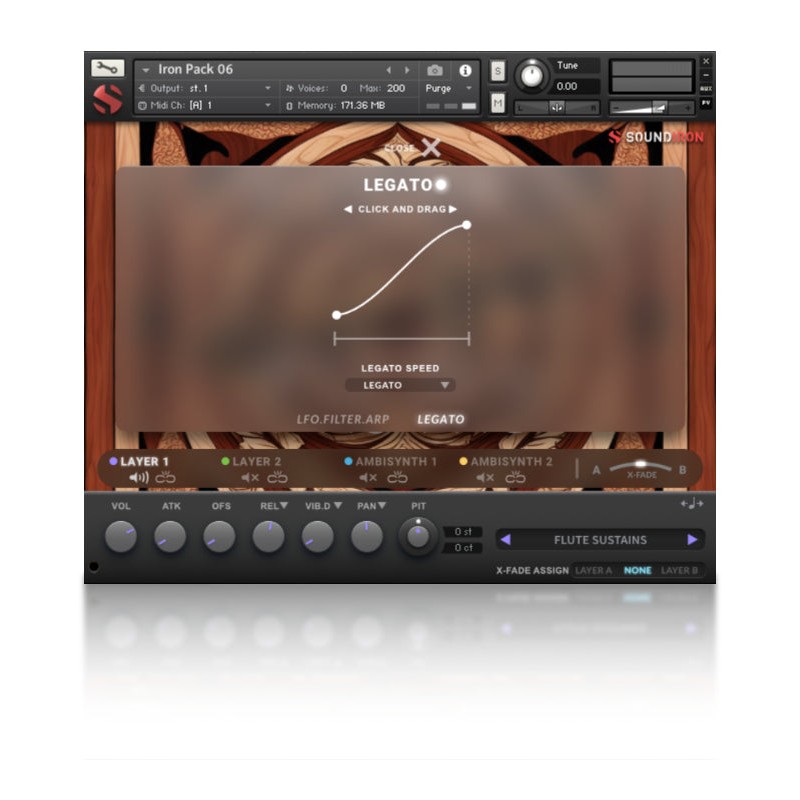Select next sound with right arrow
Image resolution: width=800 pixels, height=800 pixels.
tap(692, 540)
